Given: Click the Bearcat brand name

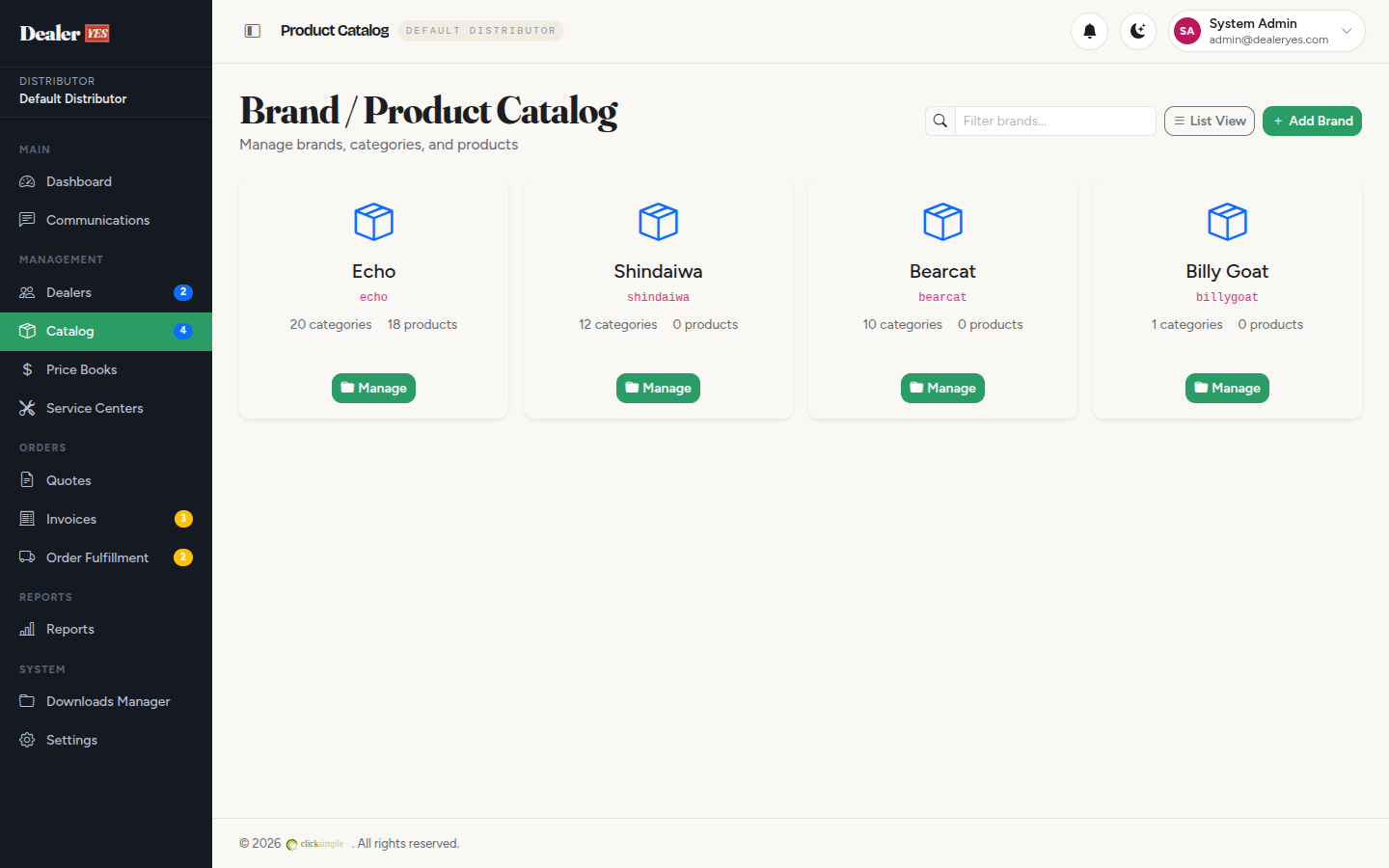Looking at the screenshot, I should (x=943, y=271).
